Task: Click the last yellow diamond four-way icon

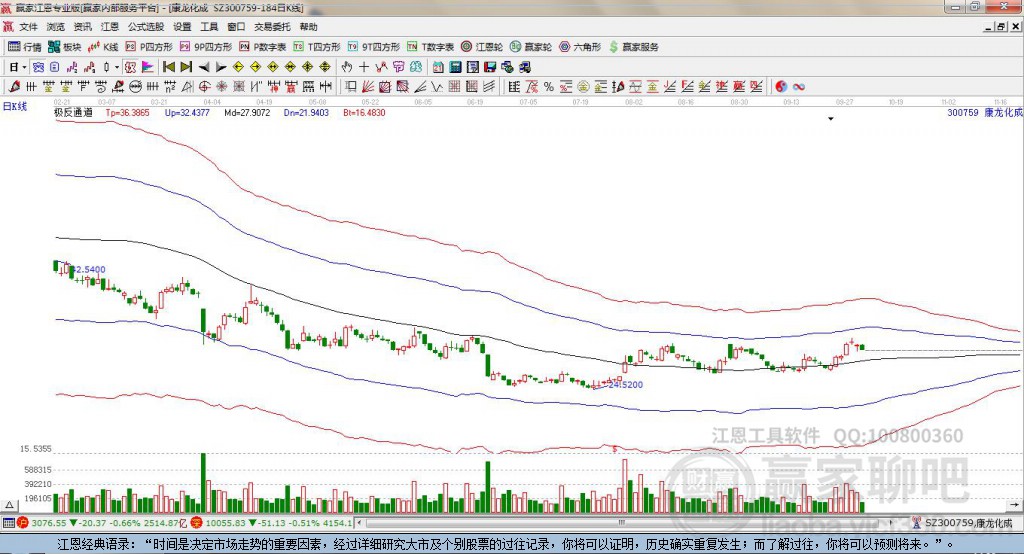Action: coord(325,67)
